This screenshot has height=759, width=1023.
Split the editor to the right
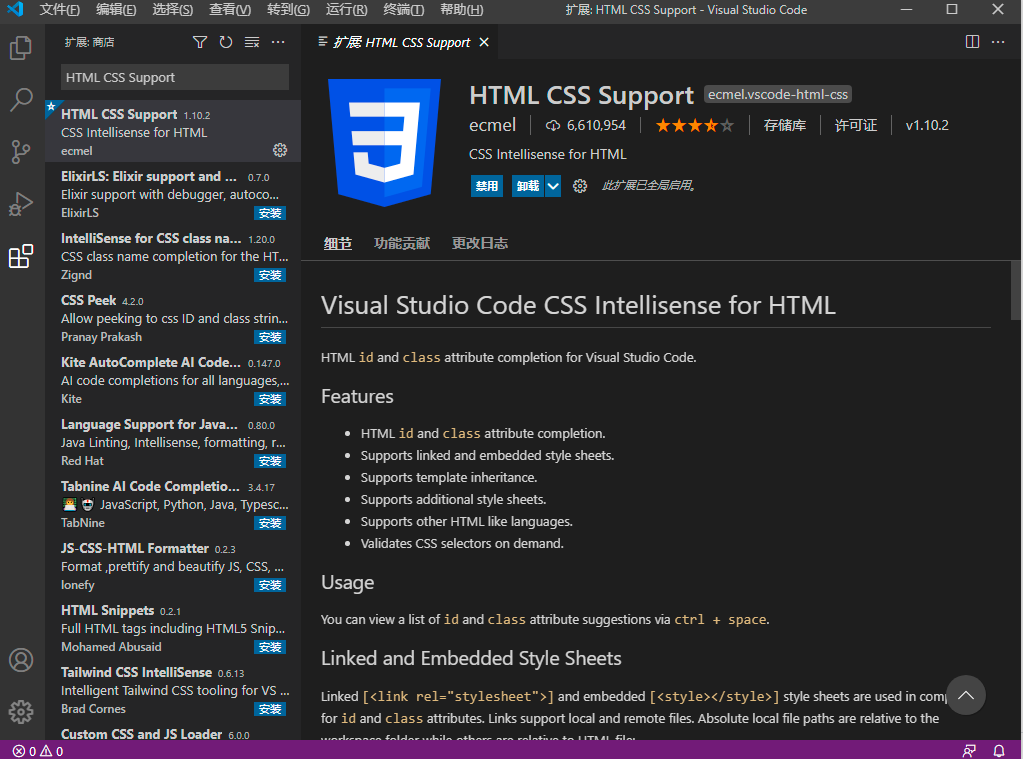coord(972,42)
